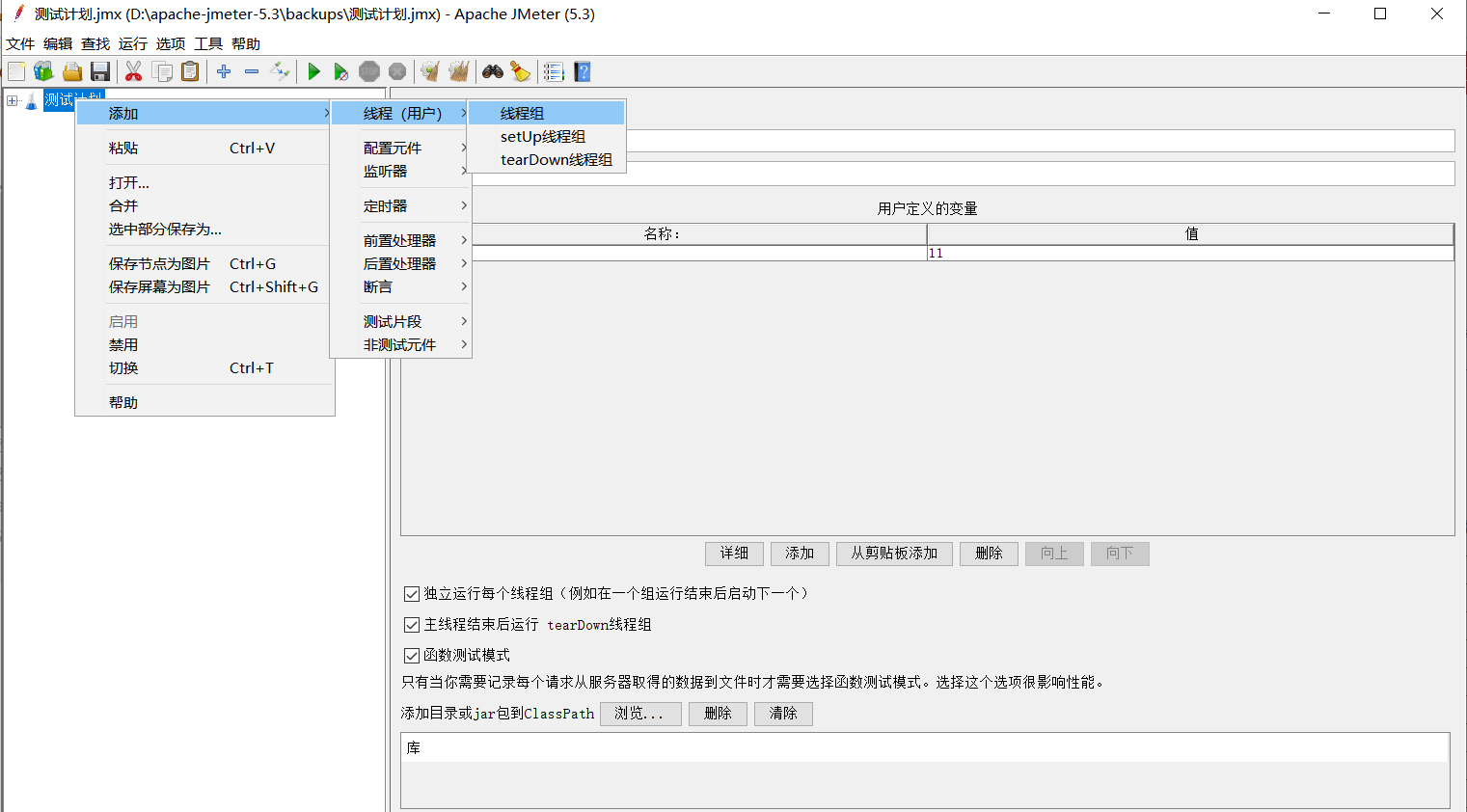Click the Toggle (enable/disable) arrows icon
This screenshot has height=812, width=1467.
(x=280, y=71)
